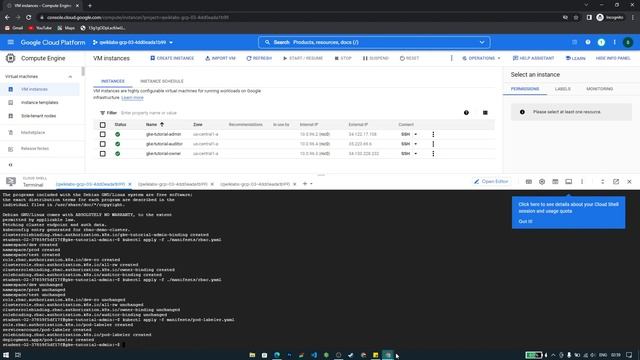Click Hide Info Panel

pyautogui.click(x=613, y=58)
